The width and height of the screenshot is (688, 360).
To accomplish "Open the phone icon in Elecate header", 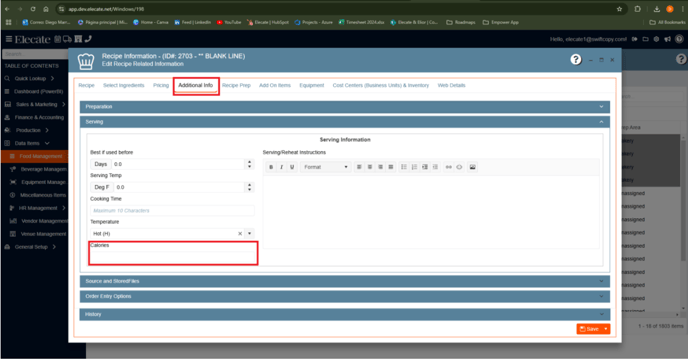I will [x=88, y=39].
